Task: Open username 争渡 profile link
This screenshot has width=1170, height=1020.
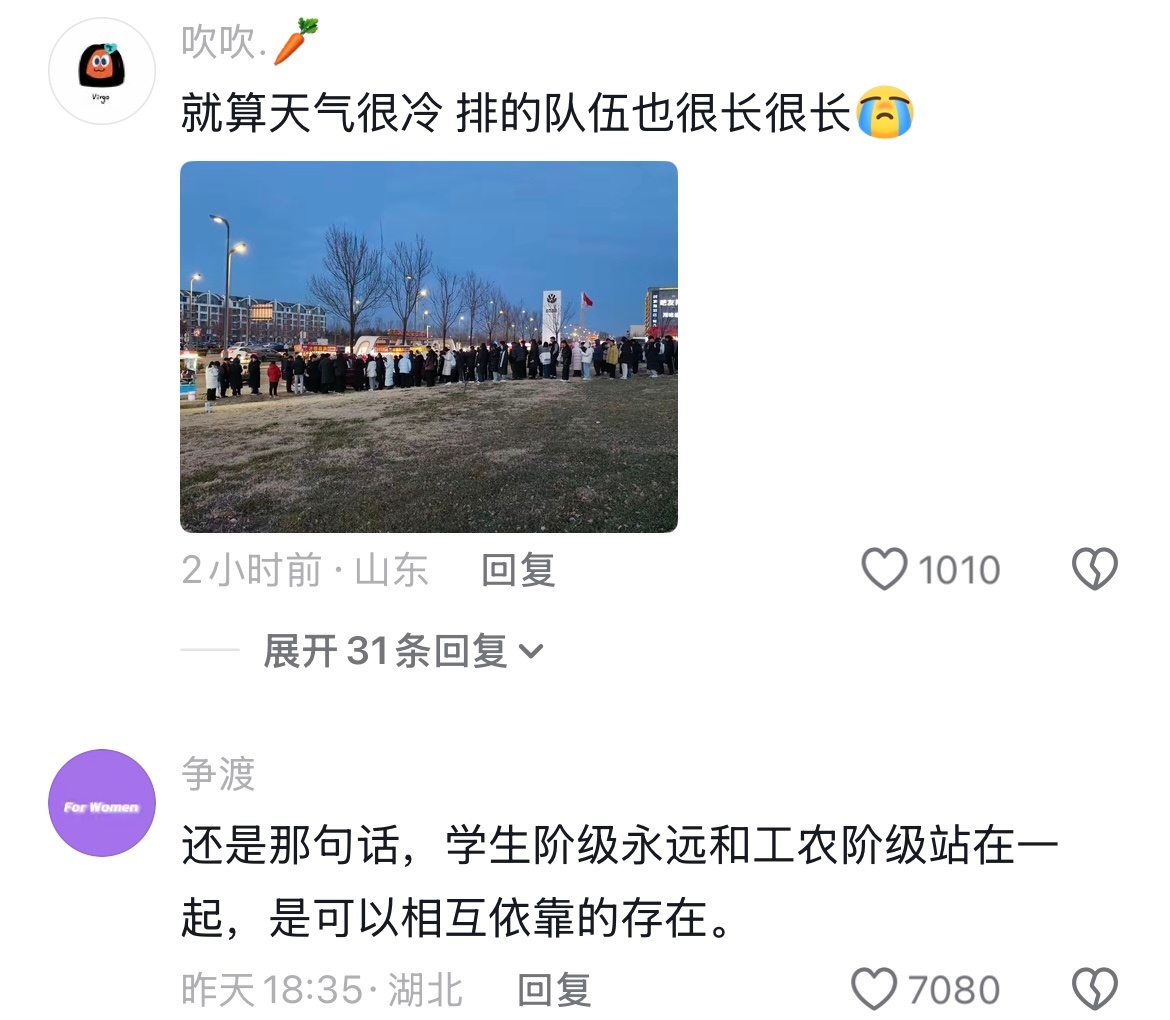Action: click(218, 774)
